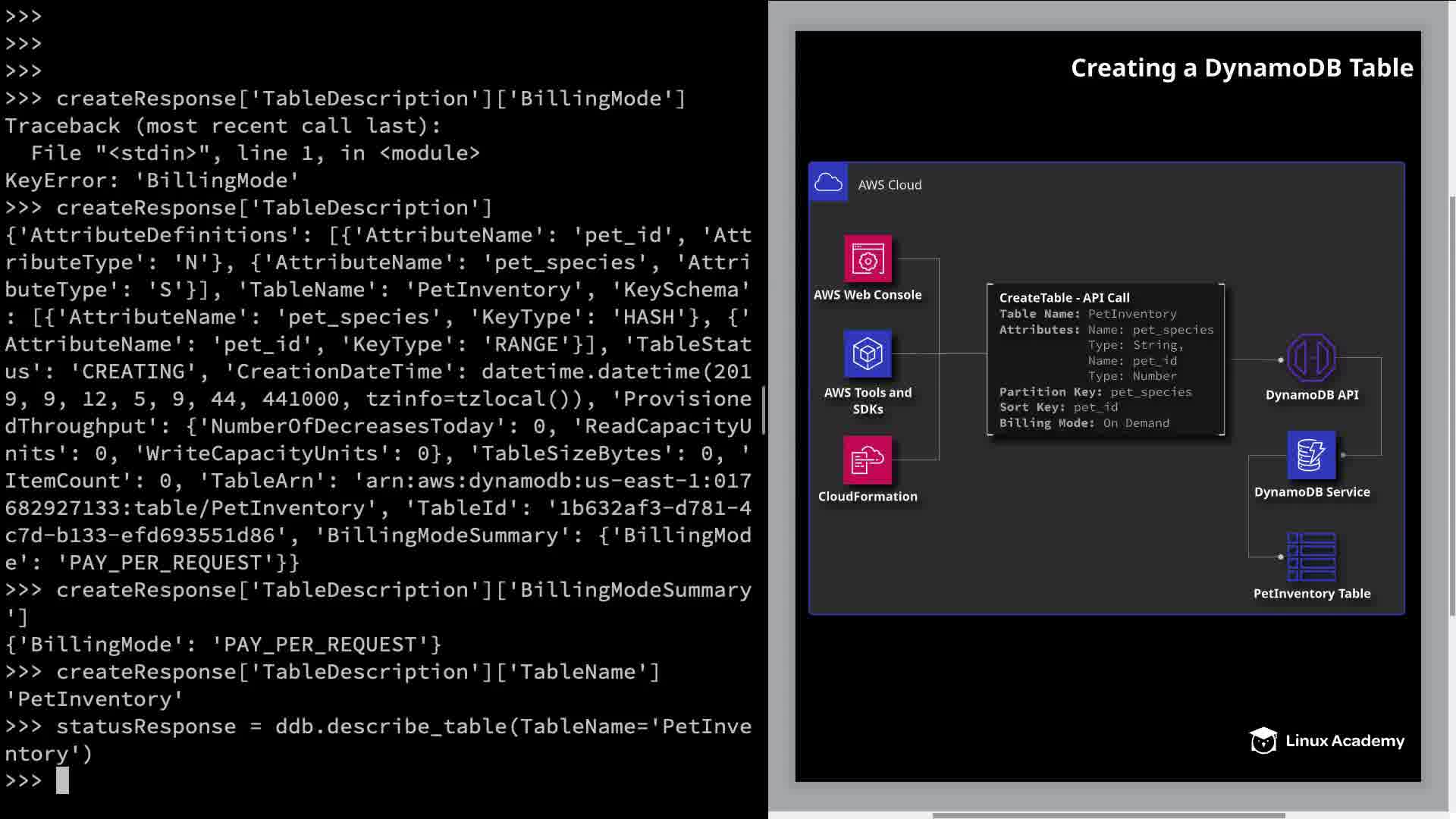Image resolution: width=1456 pixels, height=819 pixels.
Task: Select the PetInventory Table icon
Action: click(1311, 557)
